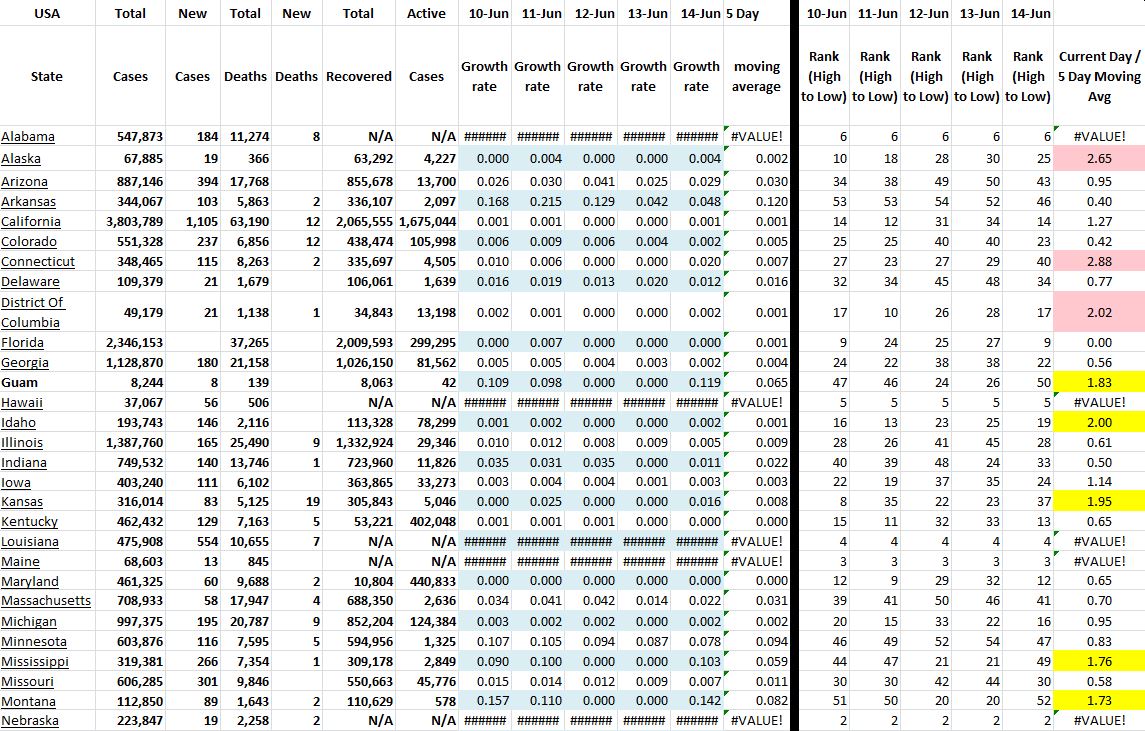
Task: Select Idaho's yellow 2.00 ratio cell
Action: [1098, 421]
